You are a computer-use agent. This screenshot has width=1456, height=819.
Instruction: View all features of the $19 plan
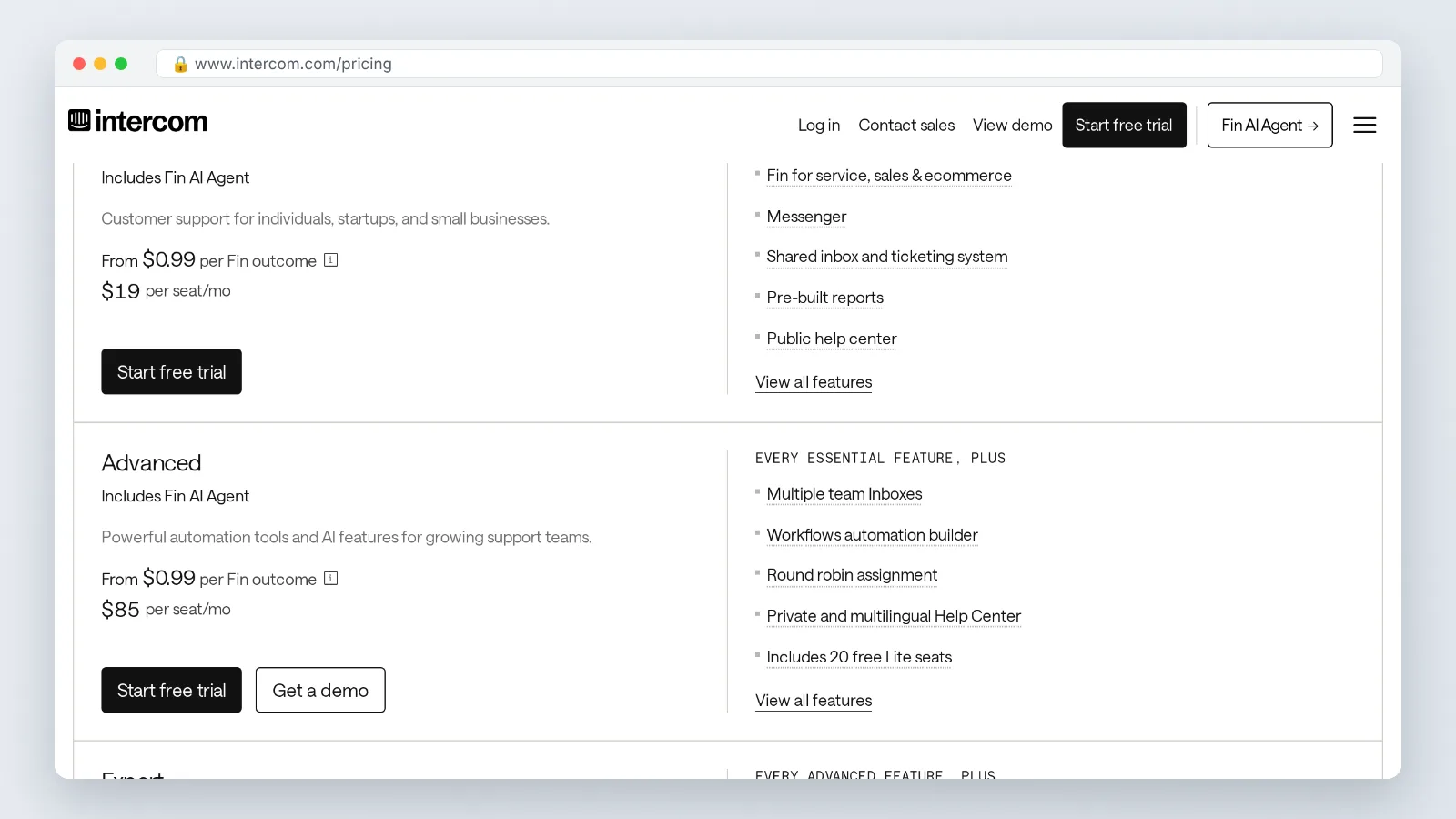[814, 382]
